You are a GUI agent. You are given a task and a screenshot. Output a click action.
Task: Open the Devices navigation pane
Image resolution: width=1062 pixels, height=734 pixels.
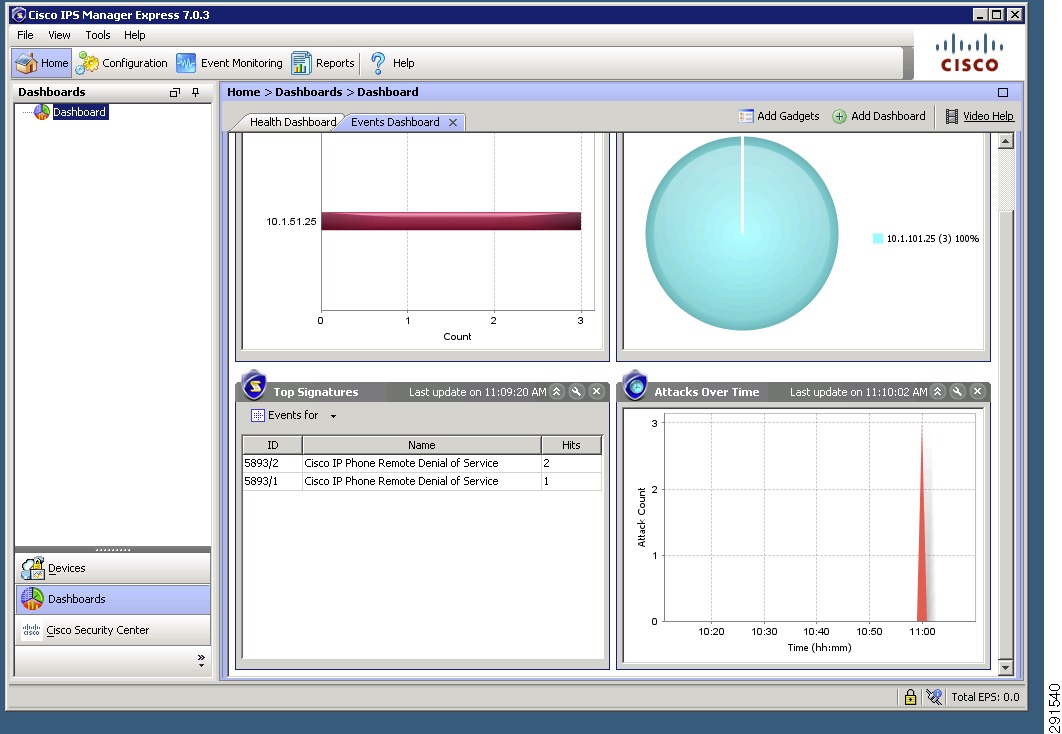coord(112,568)
